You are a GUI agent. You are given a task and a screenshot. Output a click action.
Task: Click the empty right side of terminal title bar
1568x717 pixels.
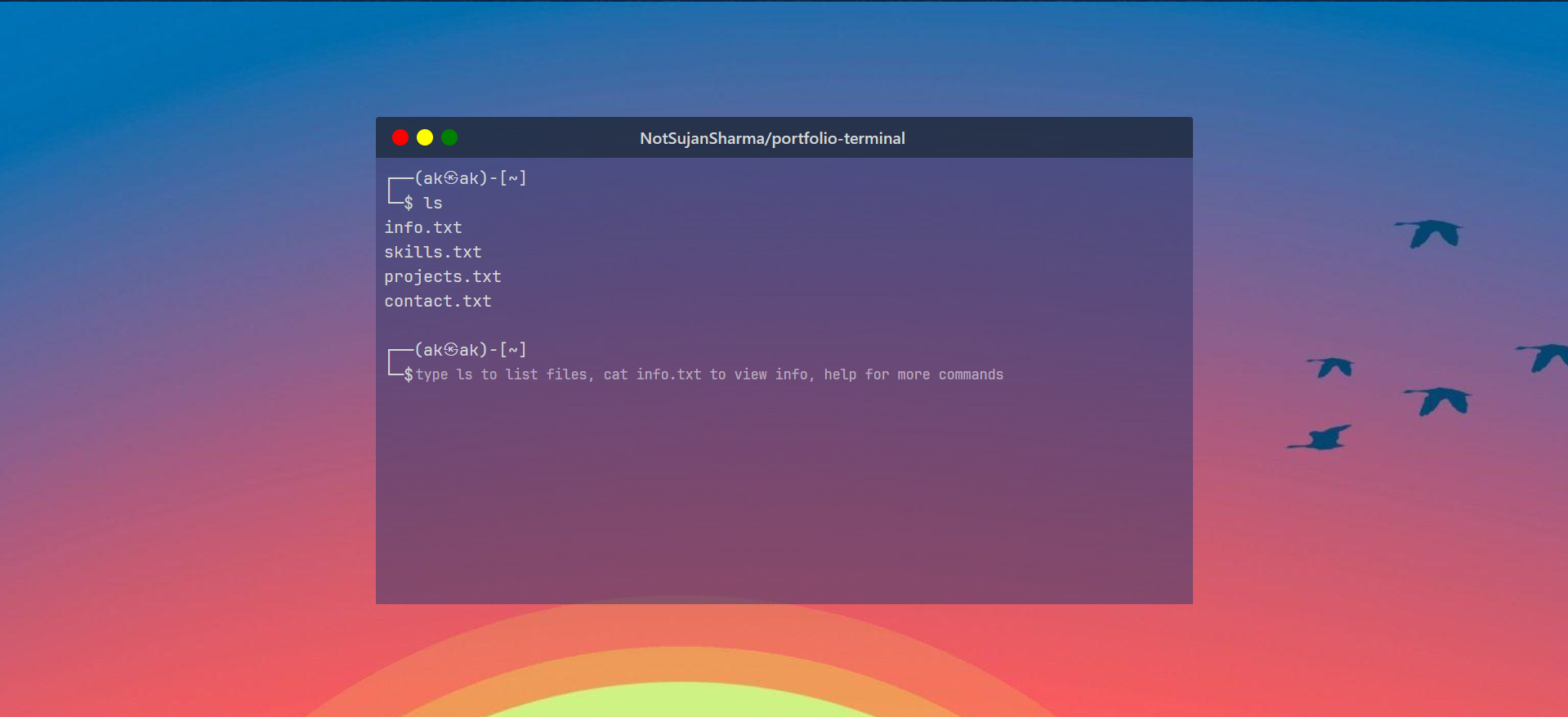tap(1062, 137)
